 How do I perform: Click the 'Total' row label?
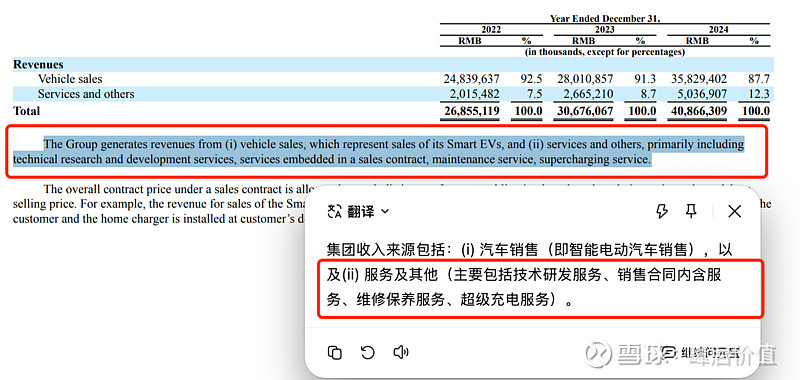pyautogui.click(x=27, y=111)
